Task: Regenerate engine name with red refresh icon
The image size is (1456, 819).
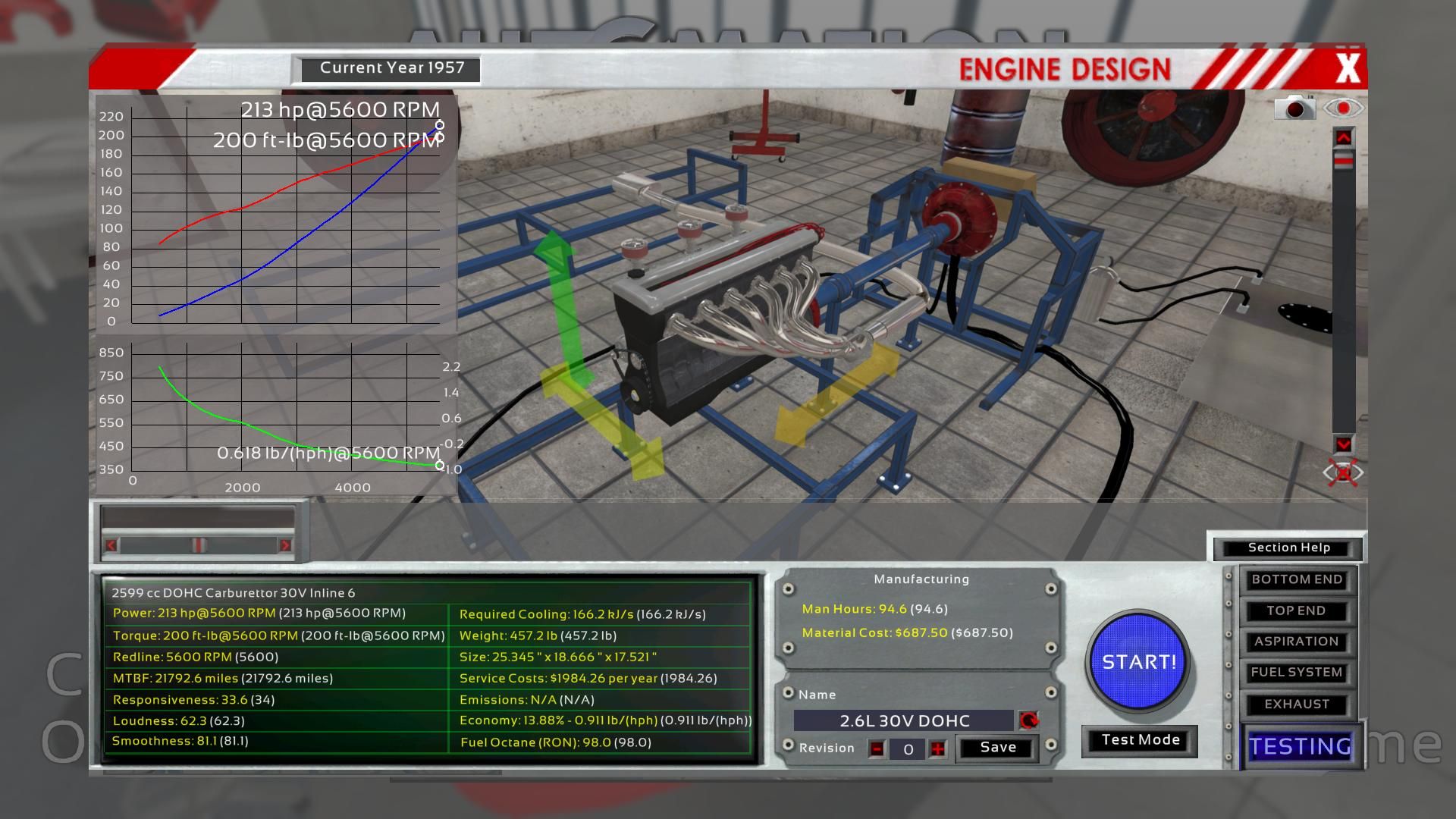Action: click(x=1028, y=720)
